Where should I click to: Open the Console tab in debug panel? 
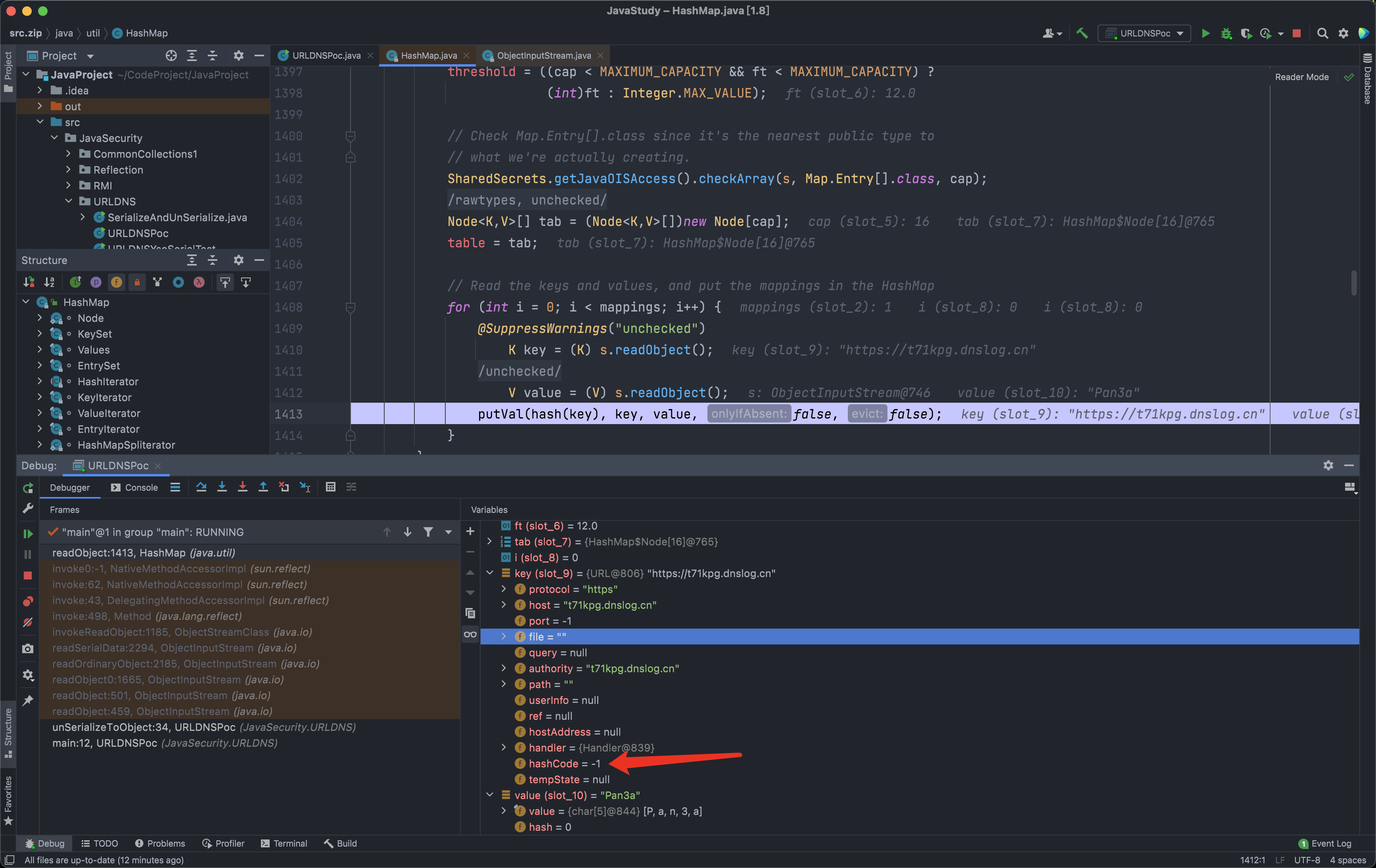tap(134, 487)
